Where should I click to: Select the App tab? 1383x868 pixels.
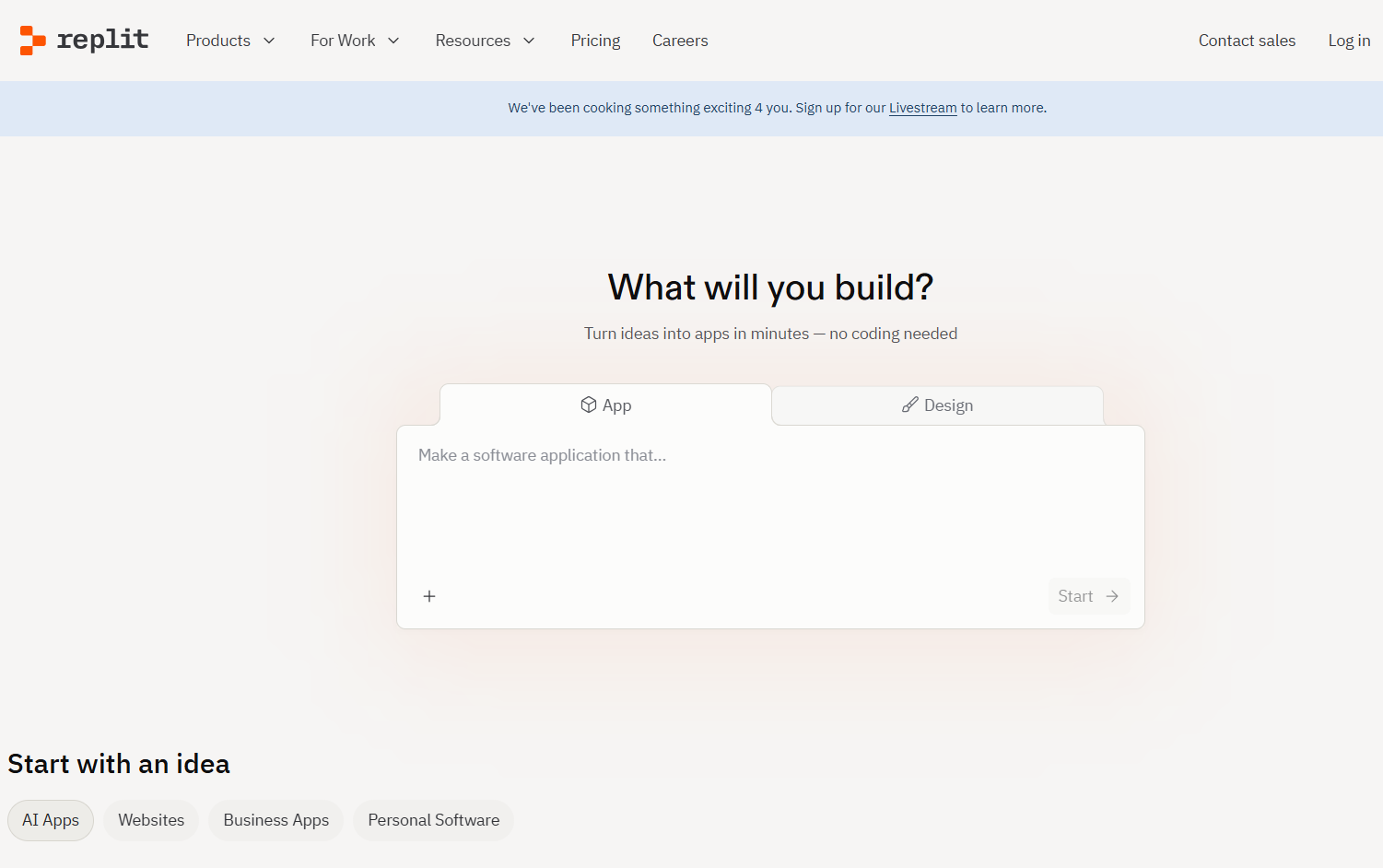605,405
